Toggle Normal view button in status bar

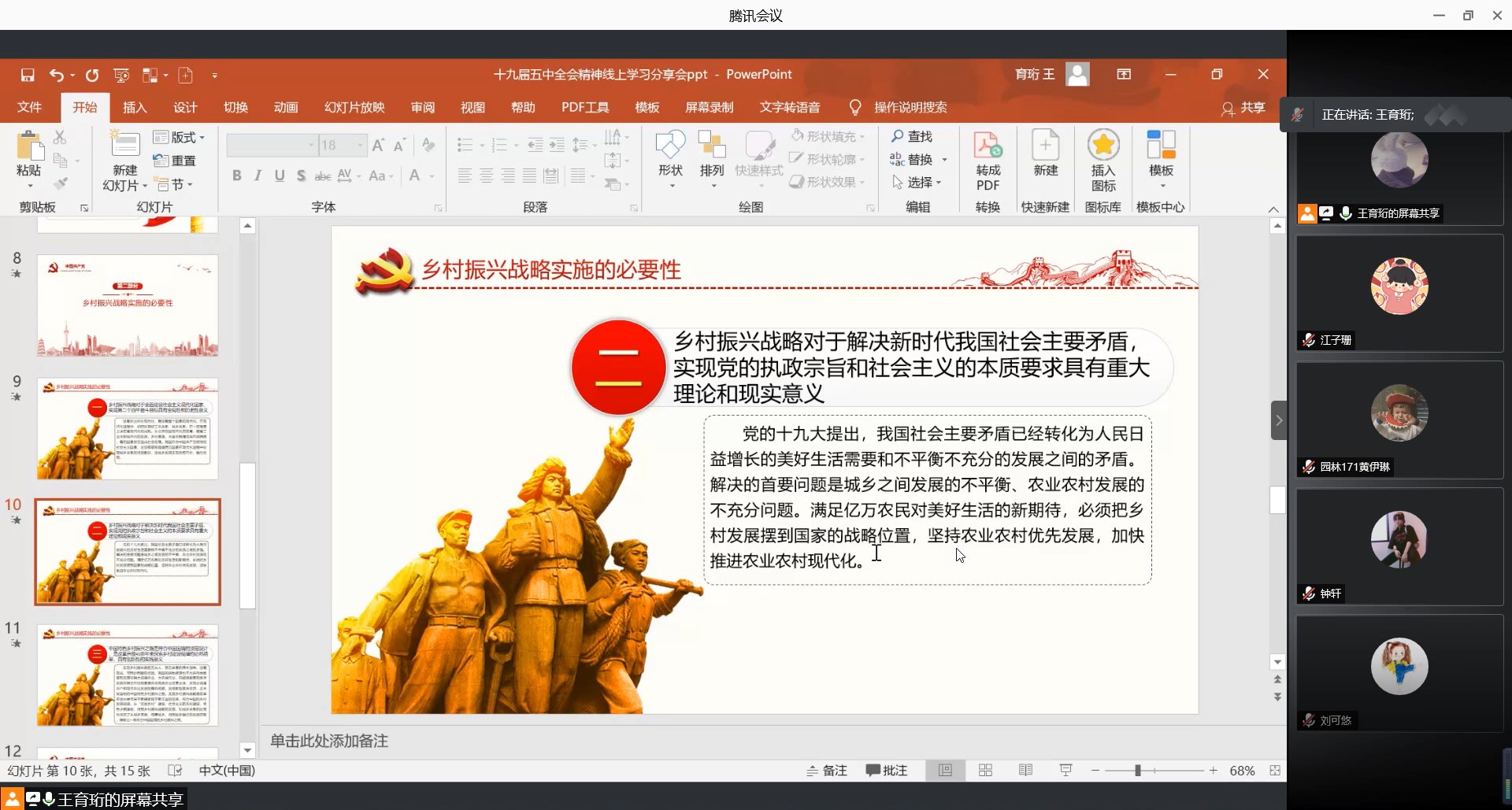point(945,771)
